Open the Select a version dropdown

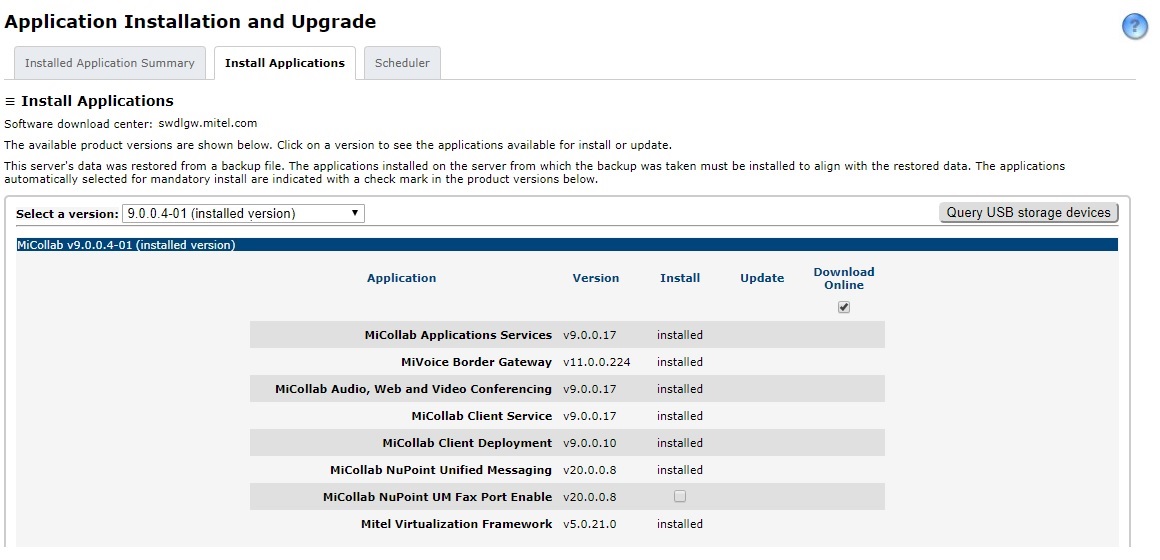[x=243, y=213]
